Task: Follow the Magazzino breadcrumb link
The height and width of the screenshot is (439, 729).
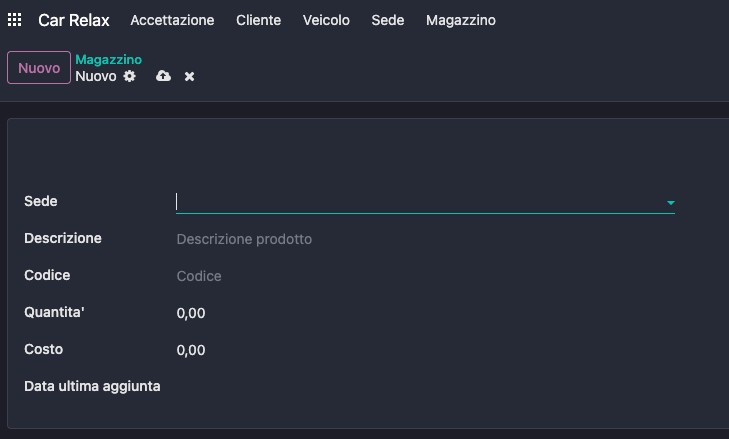Action: (x=108, y=60)
